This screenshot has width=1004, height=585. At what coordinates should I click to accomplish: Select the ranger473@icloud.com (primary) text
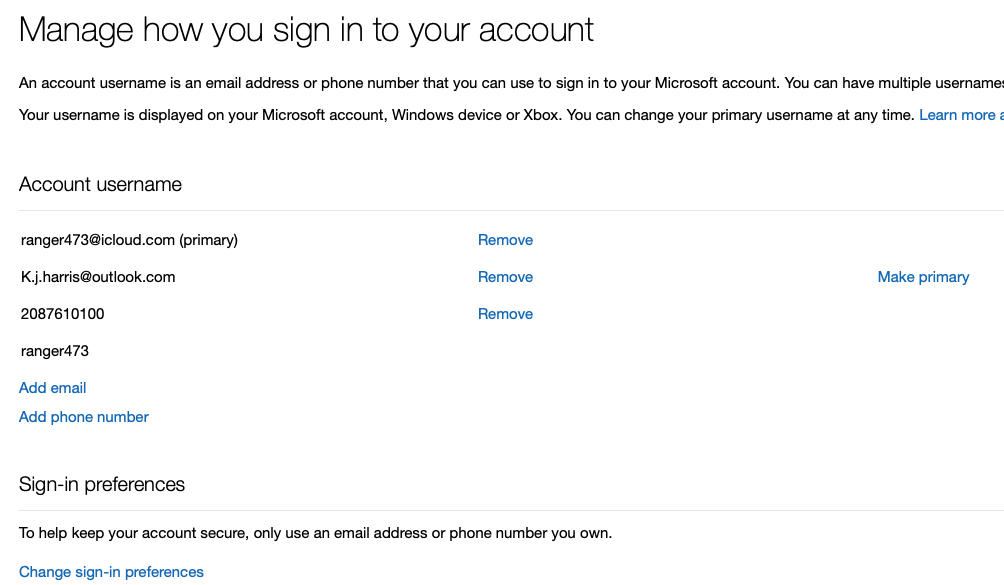129,240
